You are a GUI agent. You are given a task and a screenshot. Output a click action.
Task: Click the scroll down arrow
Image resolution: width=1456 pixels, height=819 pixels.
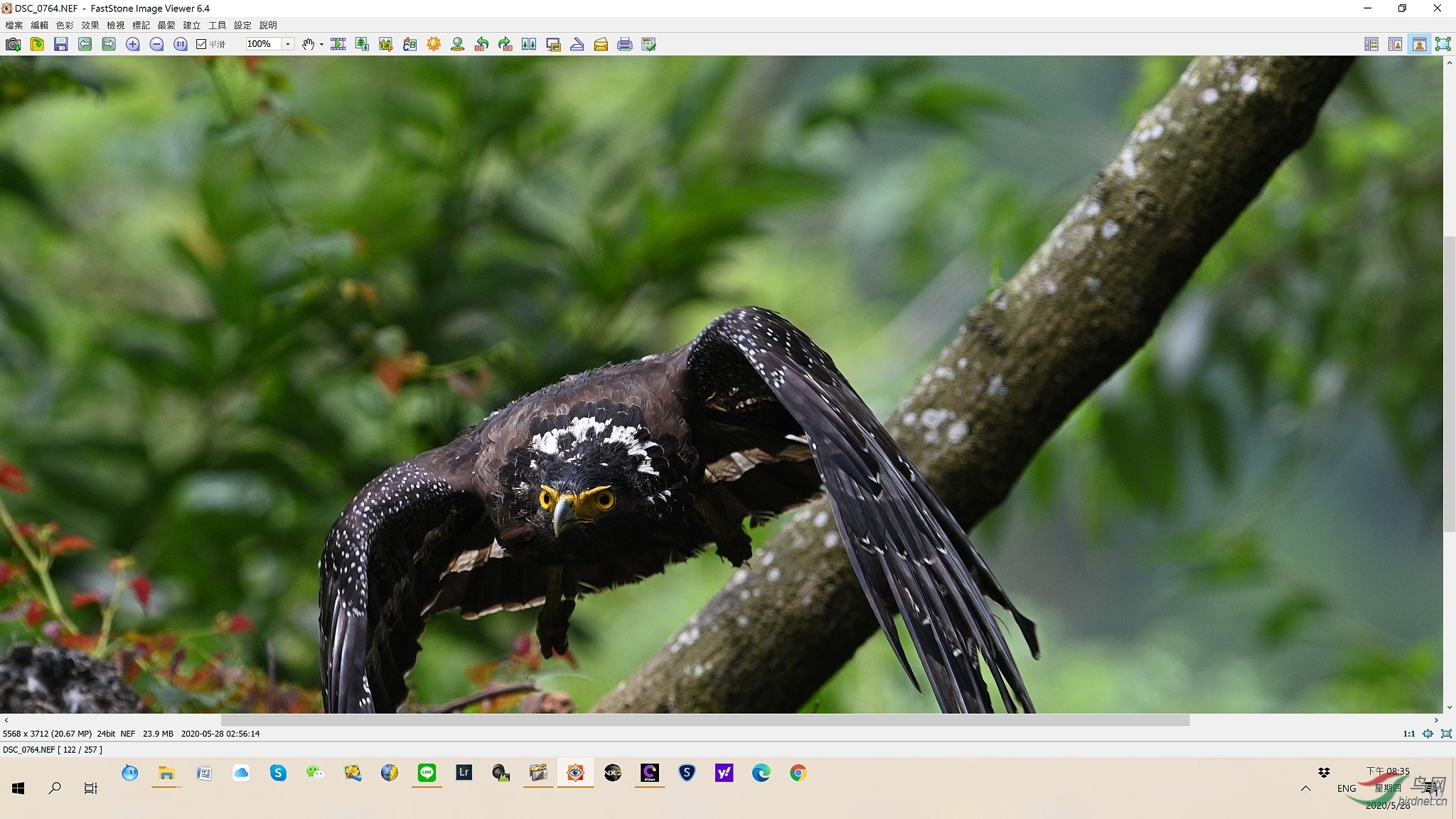[x=1450, y=708]
